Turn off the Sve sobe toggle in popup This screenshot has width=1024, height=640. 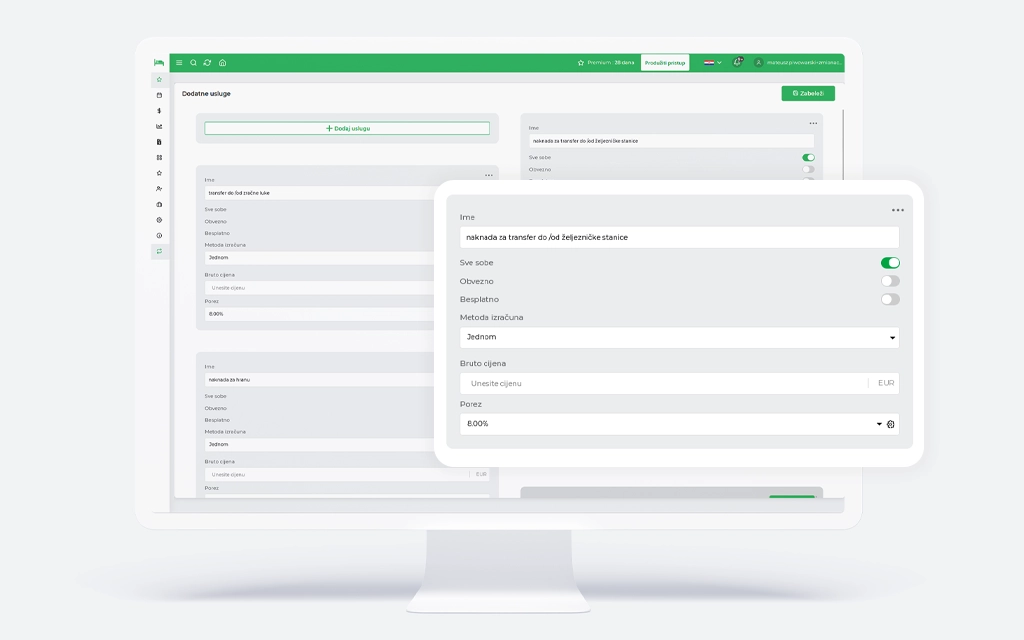pos(889,263)
